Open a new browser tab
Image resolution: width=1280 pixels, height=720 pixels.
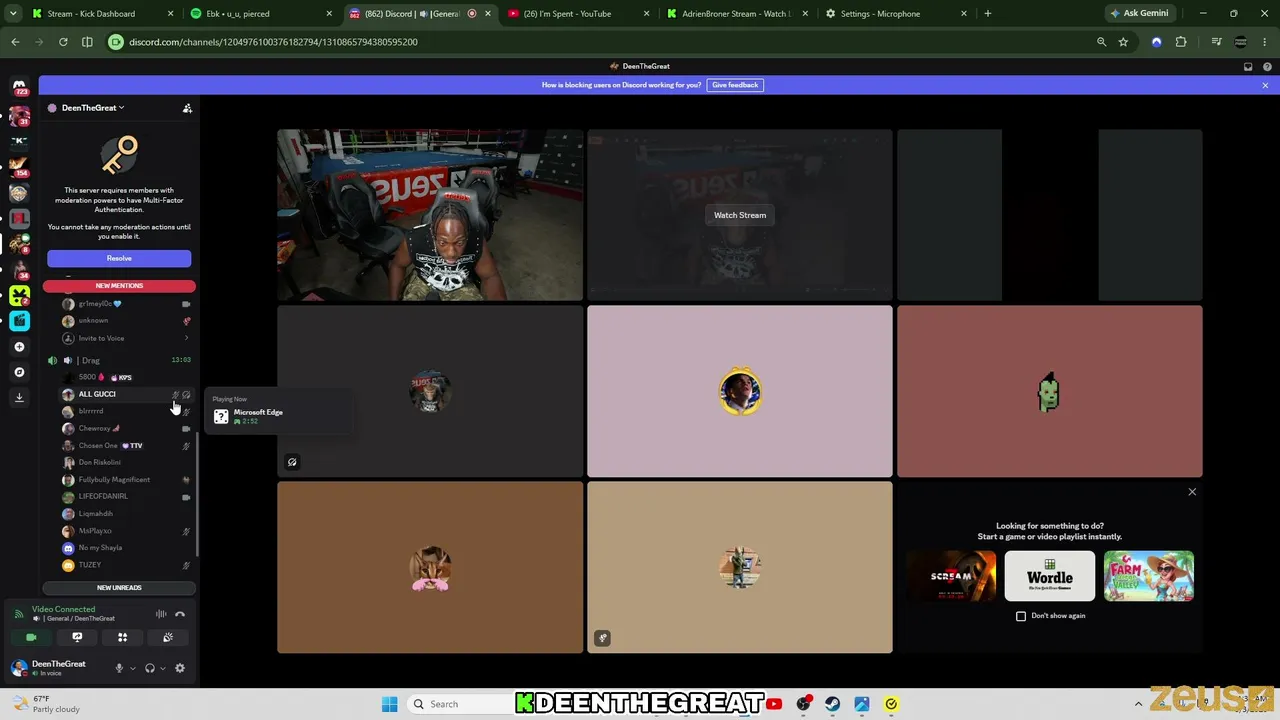point(988,14)
